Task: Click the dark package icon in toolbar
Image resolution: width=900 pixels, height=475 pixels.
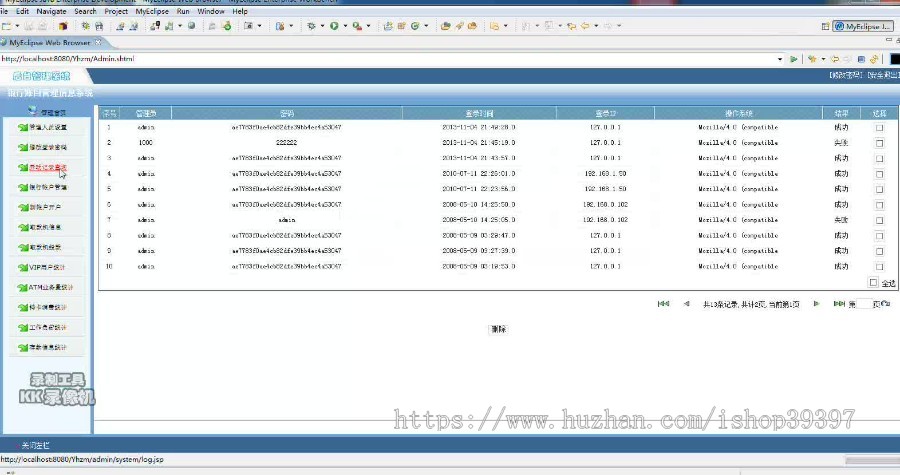Action: (63, 26)
